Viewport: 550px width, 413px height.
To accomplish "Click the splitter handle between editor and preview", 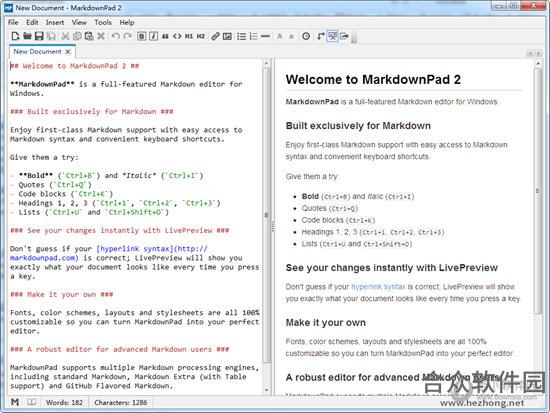I will [x=273, y=228].
